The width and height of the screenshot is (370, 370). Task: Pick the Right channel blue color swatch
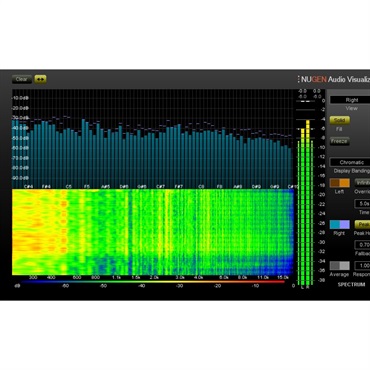pyautogui.click(x=340, y=224)
